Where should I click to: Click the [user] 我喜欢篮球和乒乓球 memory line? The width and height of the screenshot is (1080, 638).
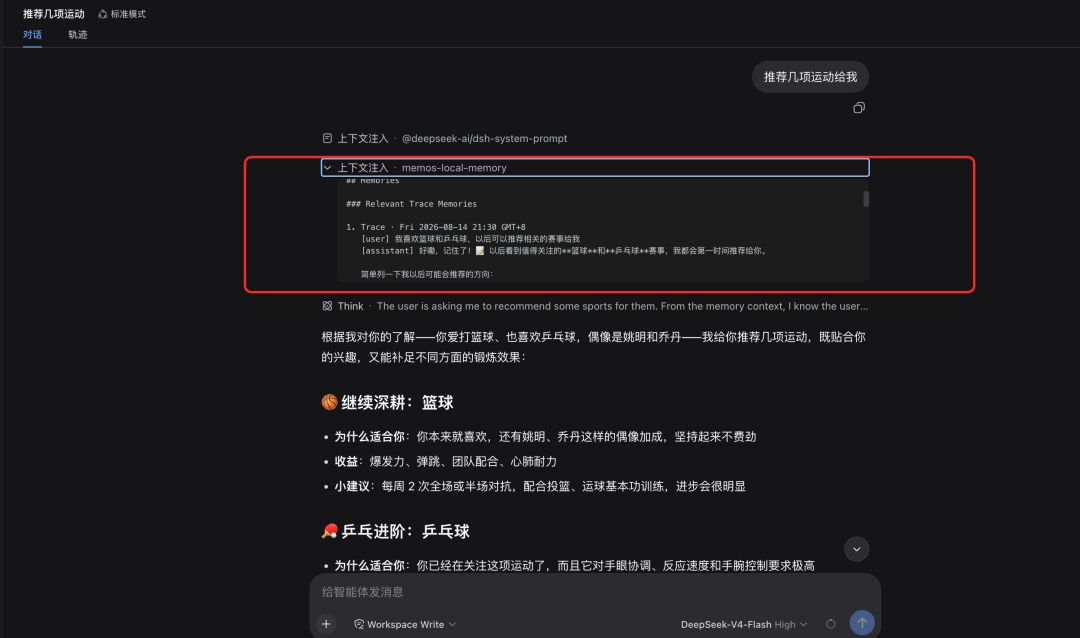(x=470, y=239)
